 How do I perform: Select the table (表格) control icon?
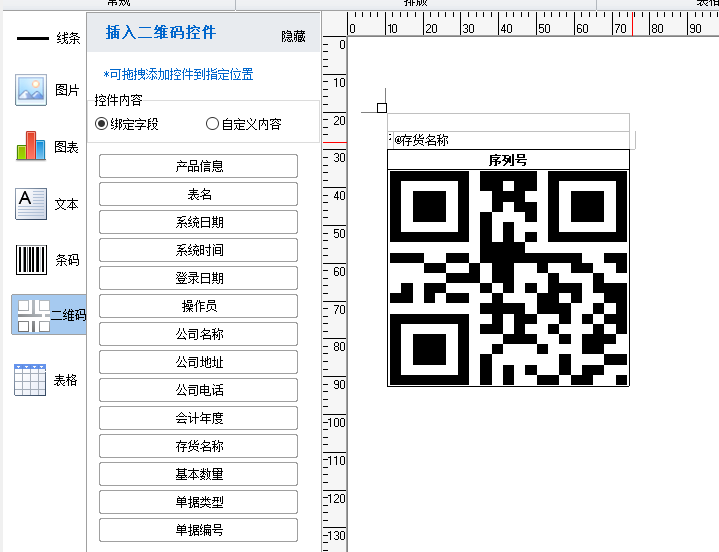(30, 380)
